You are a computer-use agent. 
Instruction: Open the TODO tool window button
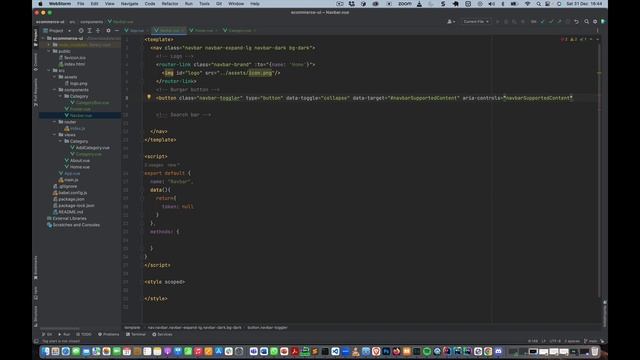pos(84,334)
